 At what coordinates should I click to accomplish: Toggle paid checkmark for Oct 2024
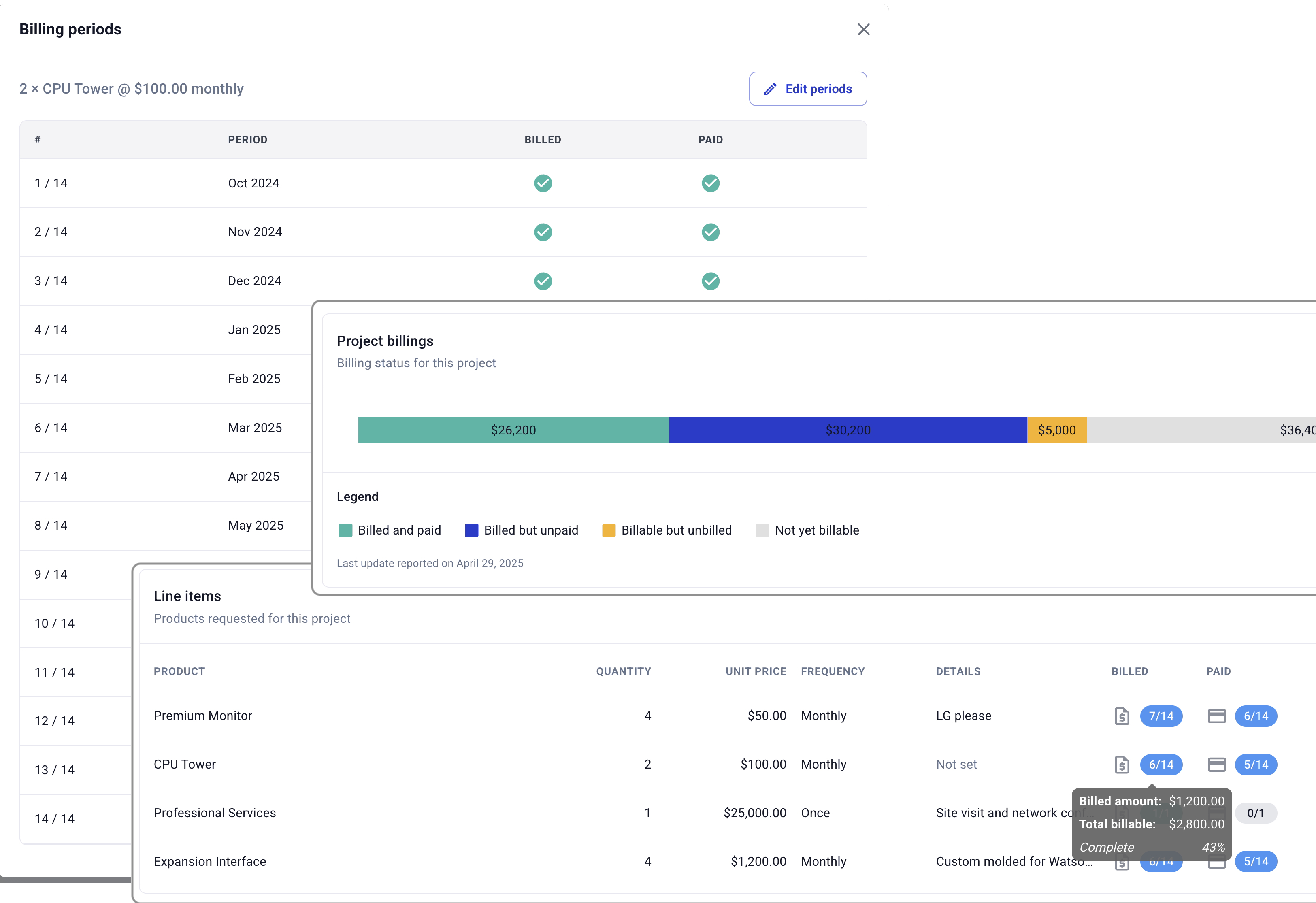click(710, 183)
